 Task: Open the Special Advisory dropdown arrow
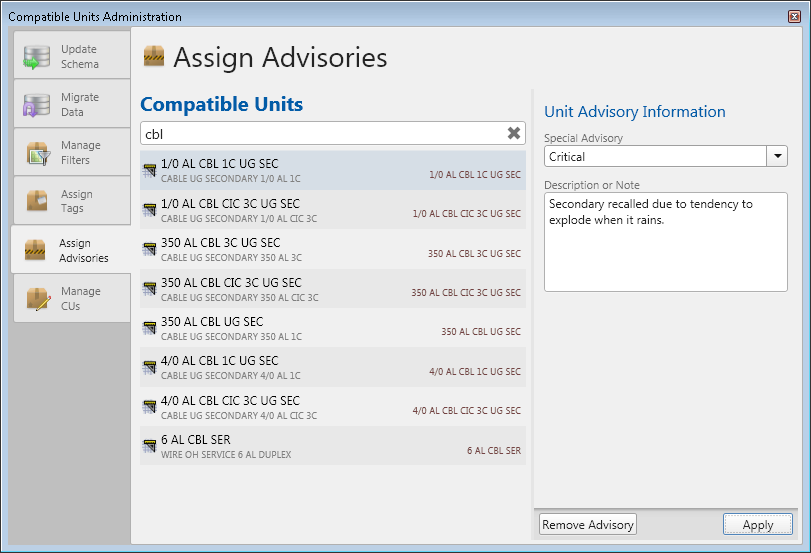[777, 156]
